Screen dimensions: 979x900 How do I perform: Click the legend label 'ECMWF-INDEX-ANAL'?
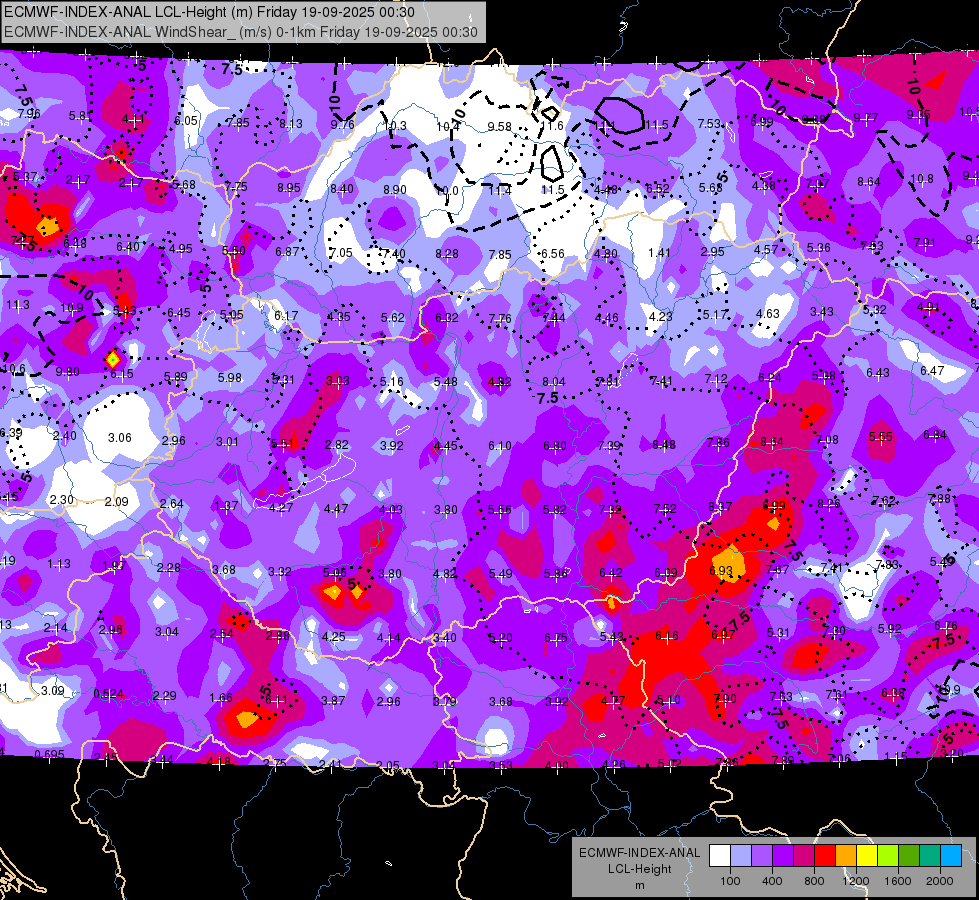coord(639,853)
